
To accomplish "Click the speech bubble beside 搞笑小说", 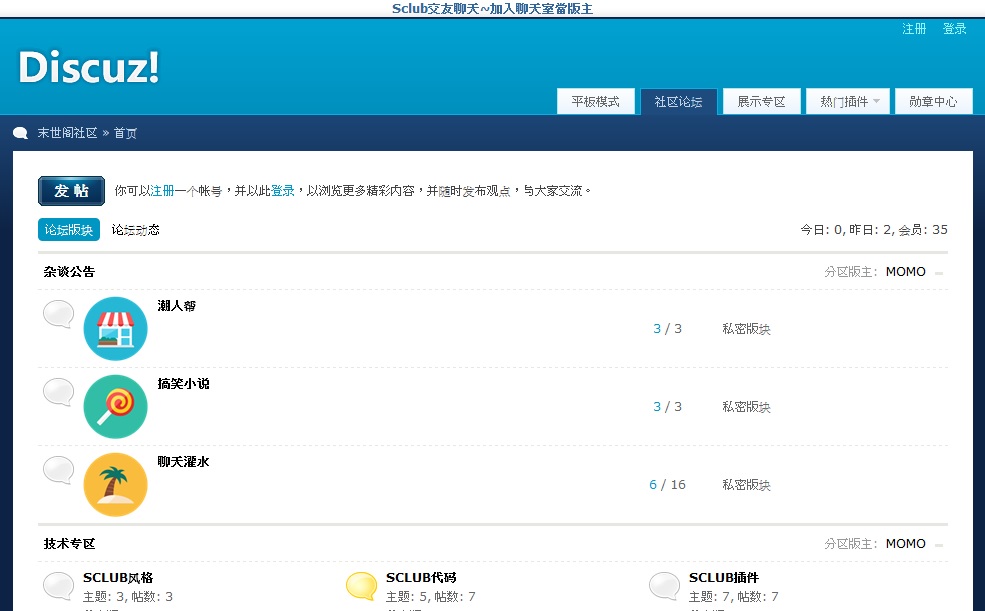I will point(58,392).
